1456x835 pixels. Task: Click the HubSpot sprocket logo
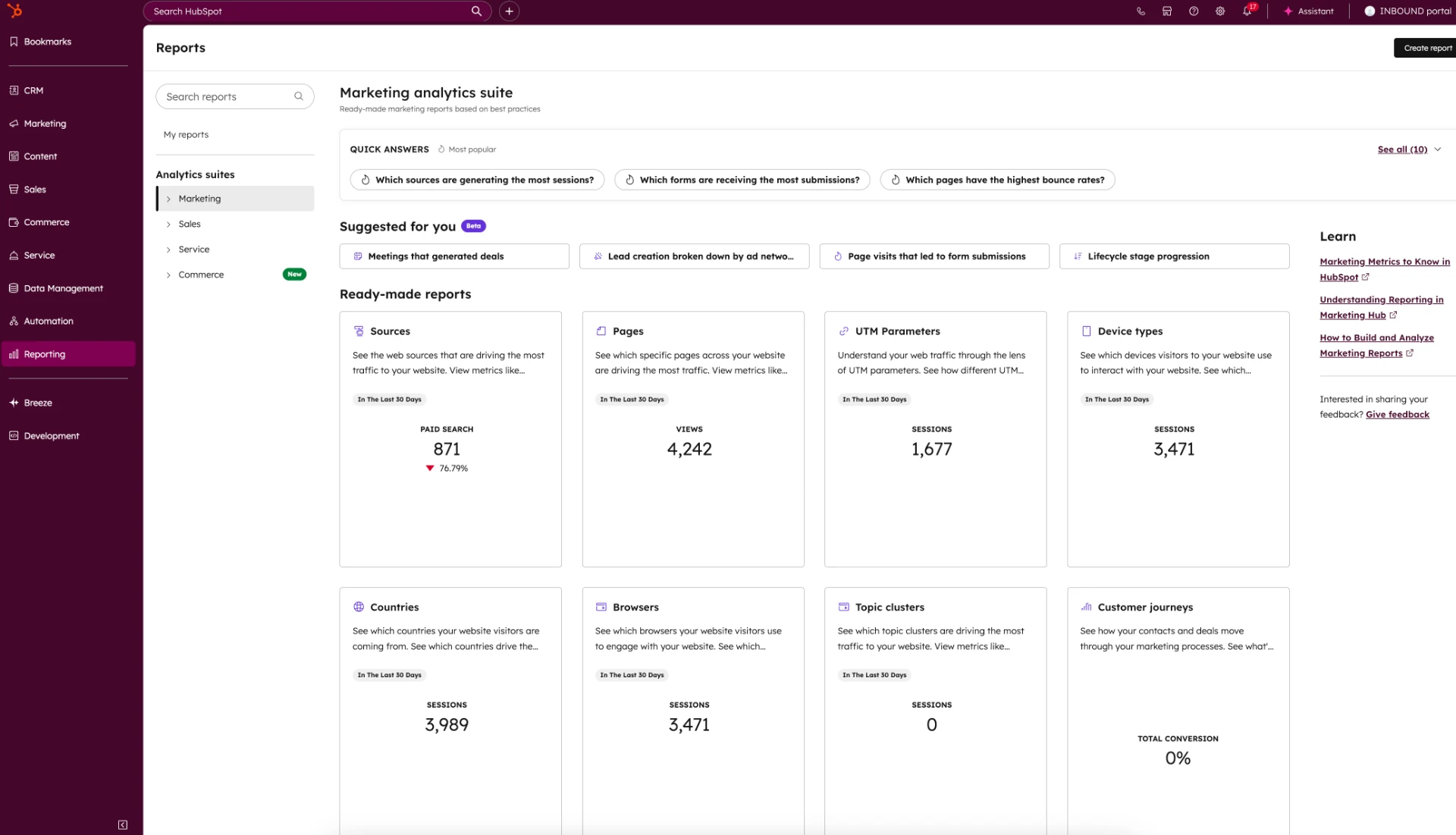pos(14,11)
